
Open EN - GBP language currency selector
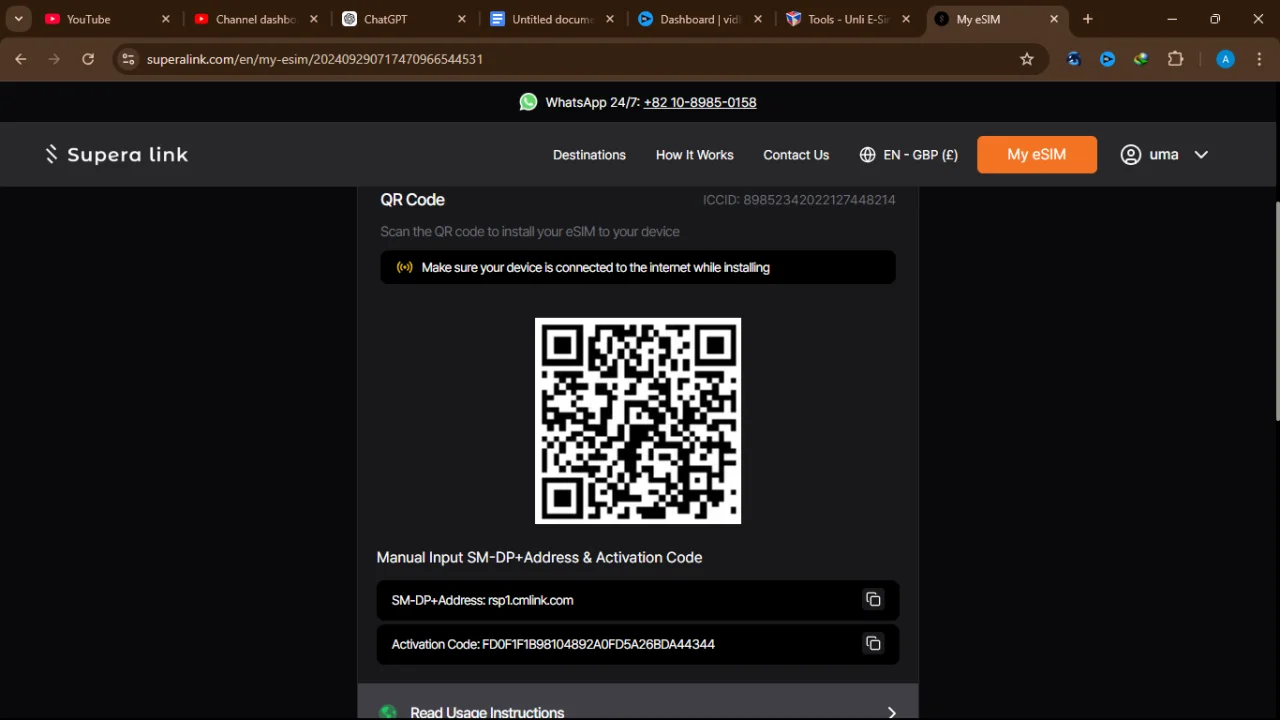[x=908, y=155]
